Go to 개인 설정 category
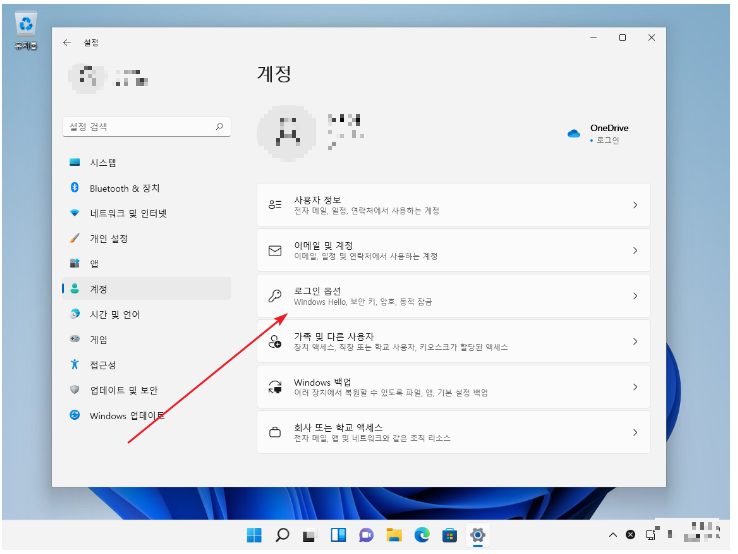The image size is (738, 554). click(146, 239)
